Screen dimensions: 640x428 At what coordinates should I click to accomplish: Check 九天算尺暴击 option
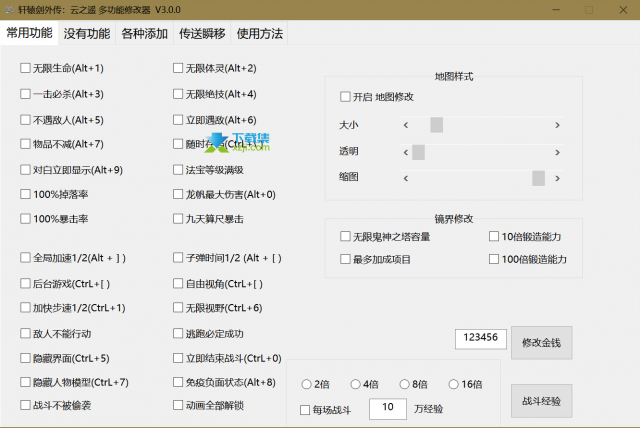click(x=178, y=219)
